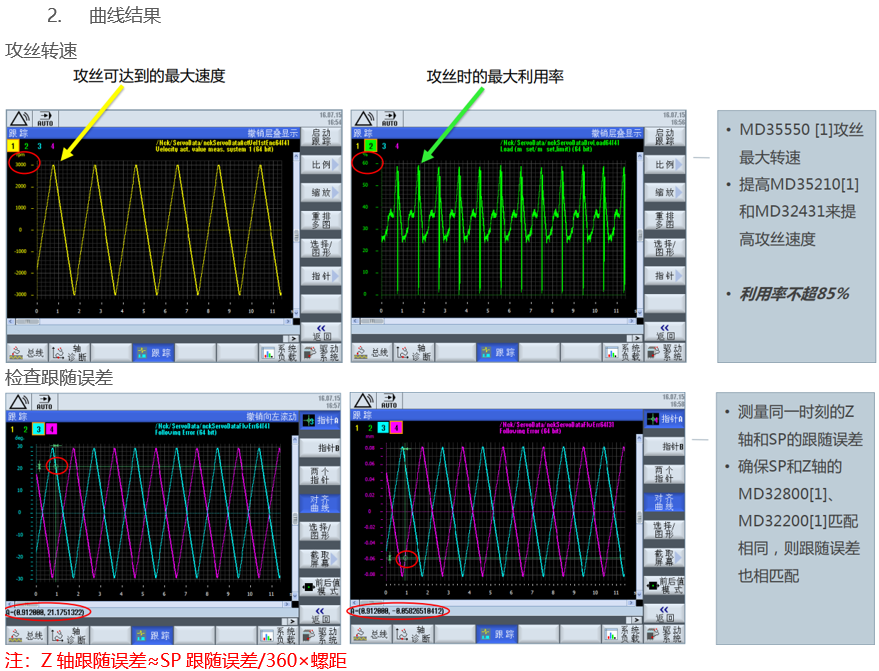The image size is (879, 671).
Task: Open 总线 softkey in deg following-error screen
Action: 27,635
